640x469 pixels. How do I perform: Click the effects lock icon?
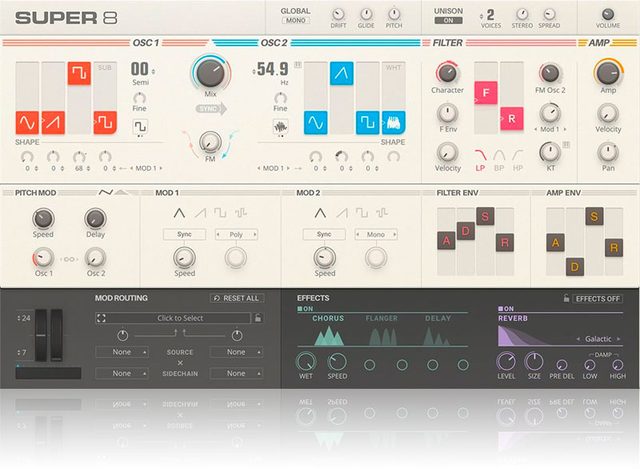click(566, 298)
